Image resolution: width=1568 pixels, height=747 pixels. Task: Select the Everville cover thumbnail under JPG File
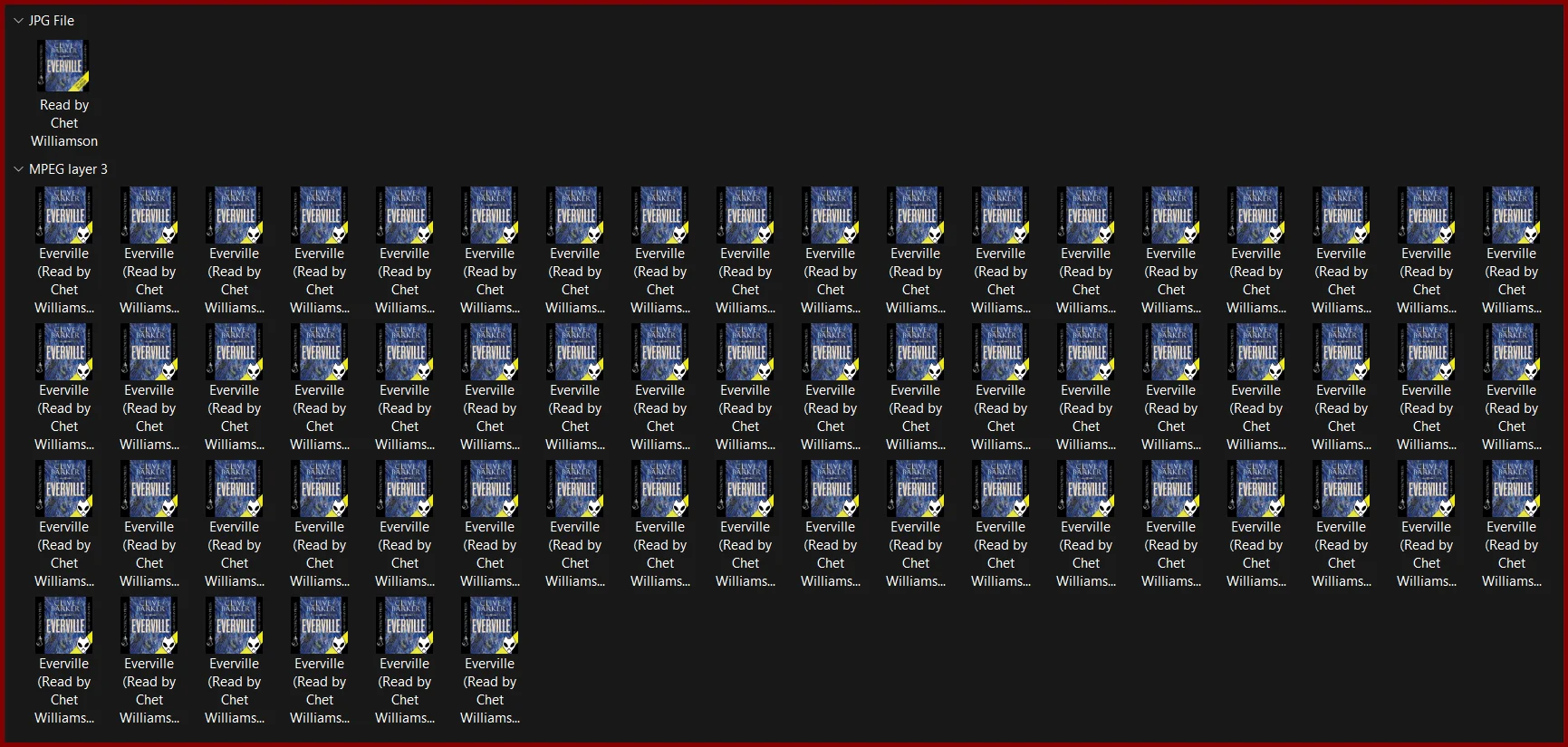[64, 66]
